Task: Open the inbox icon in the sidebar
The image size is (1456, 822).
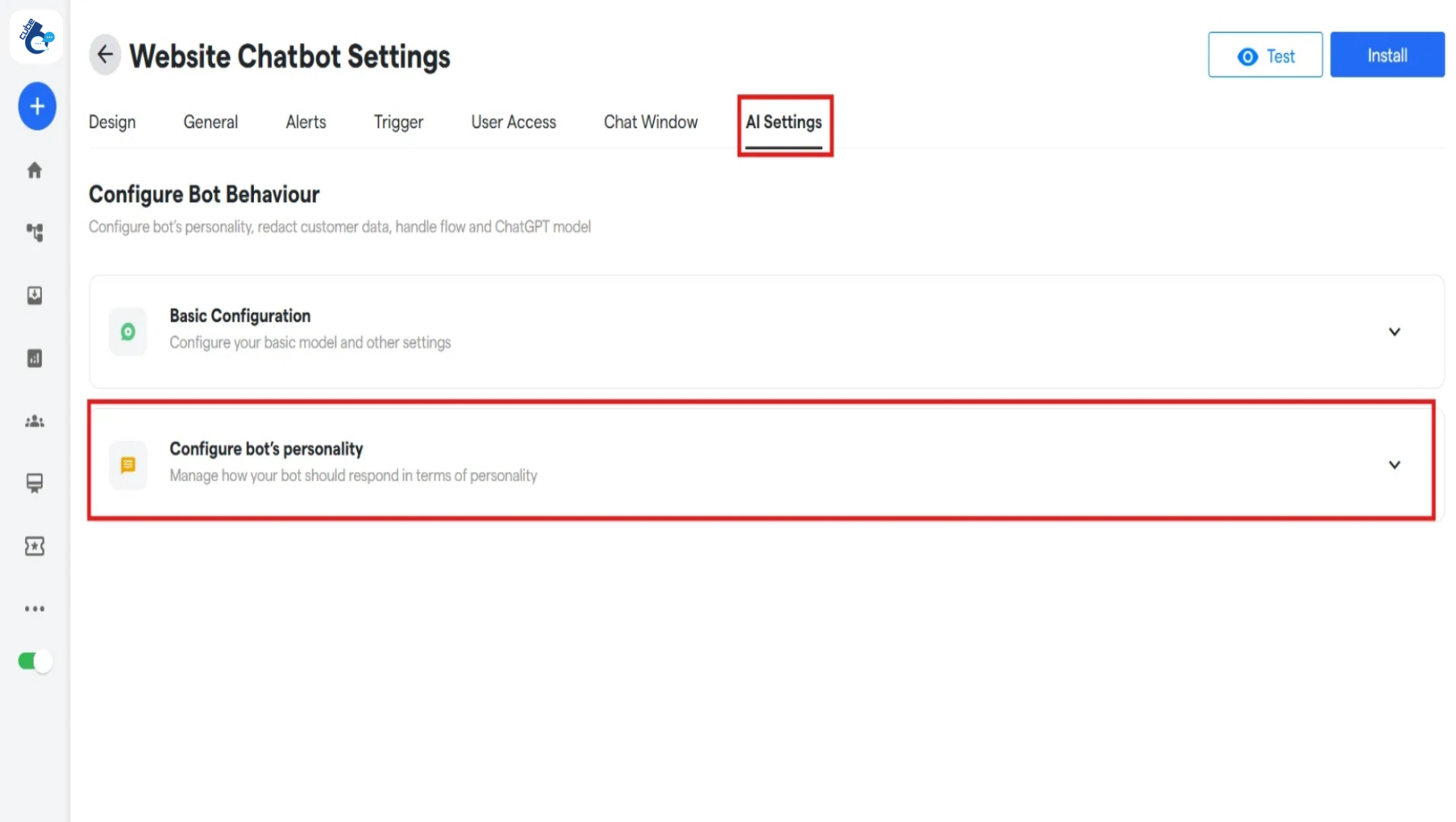Action: pos(34,296)
